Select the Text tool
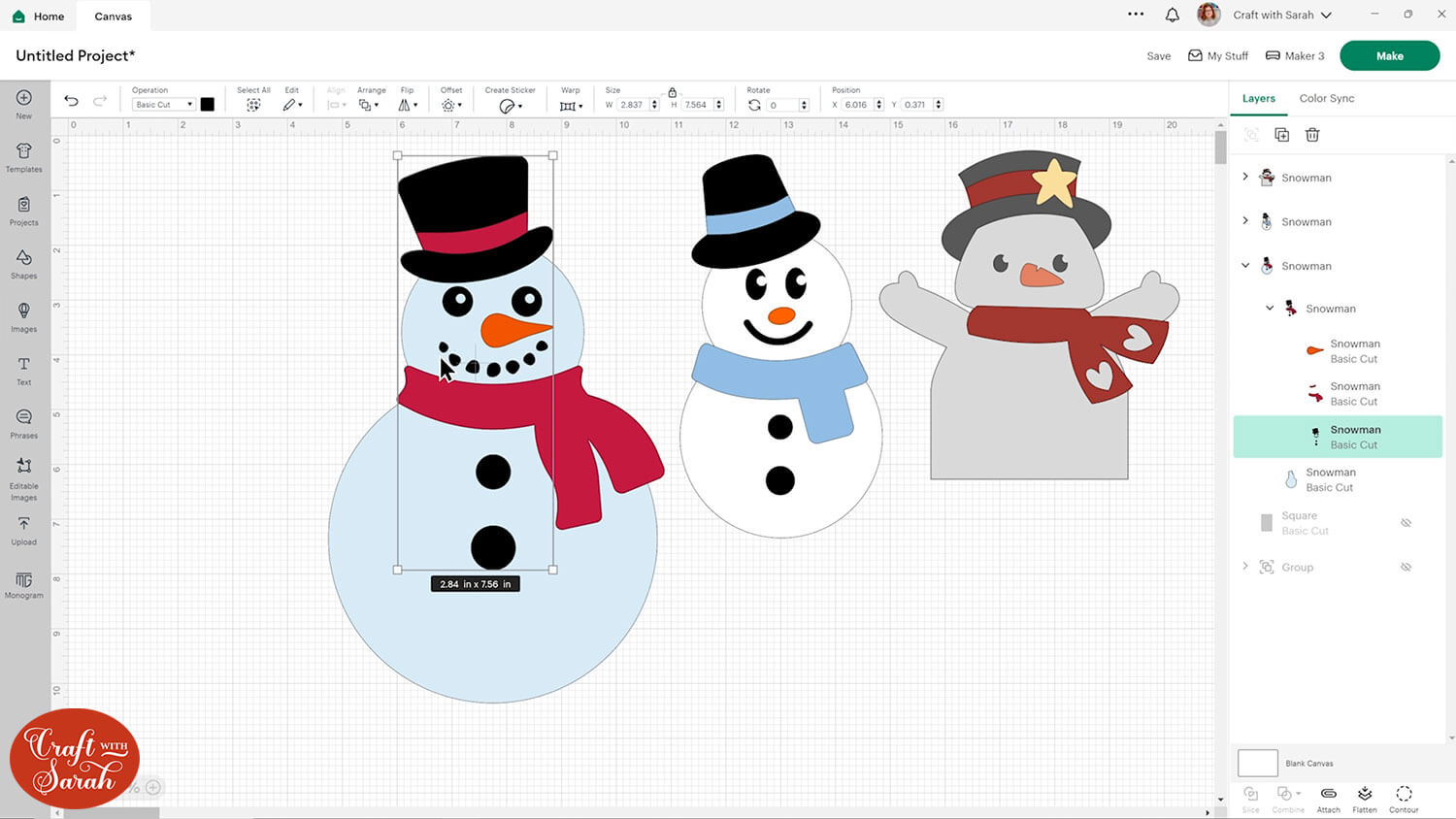1456x819 pixels. click(x=23, y=370)
